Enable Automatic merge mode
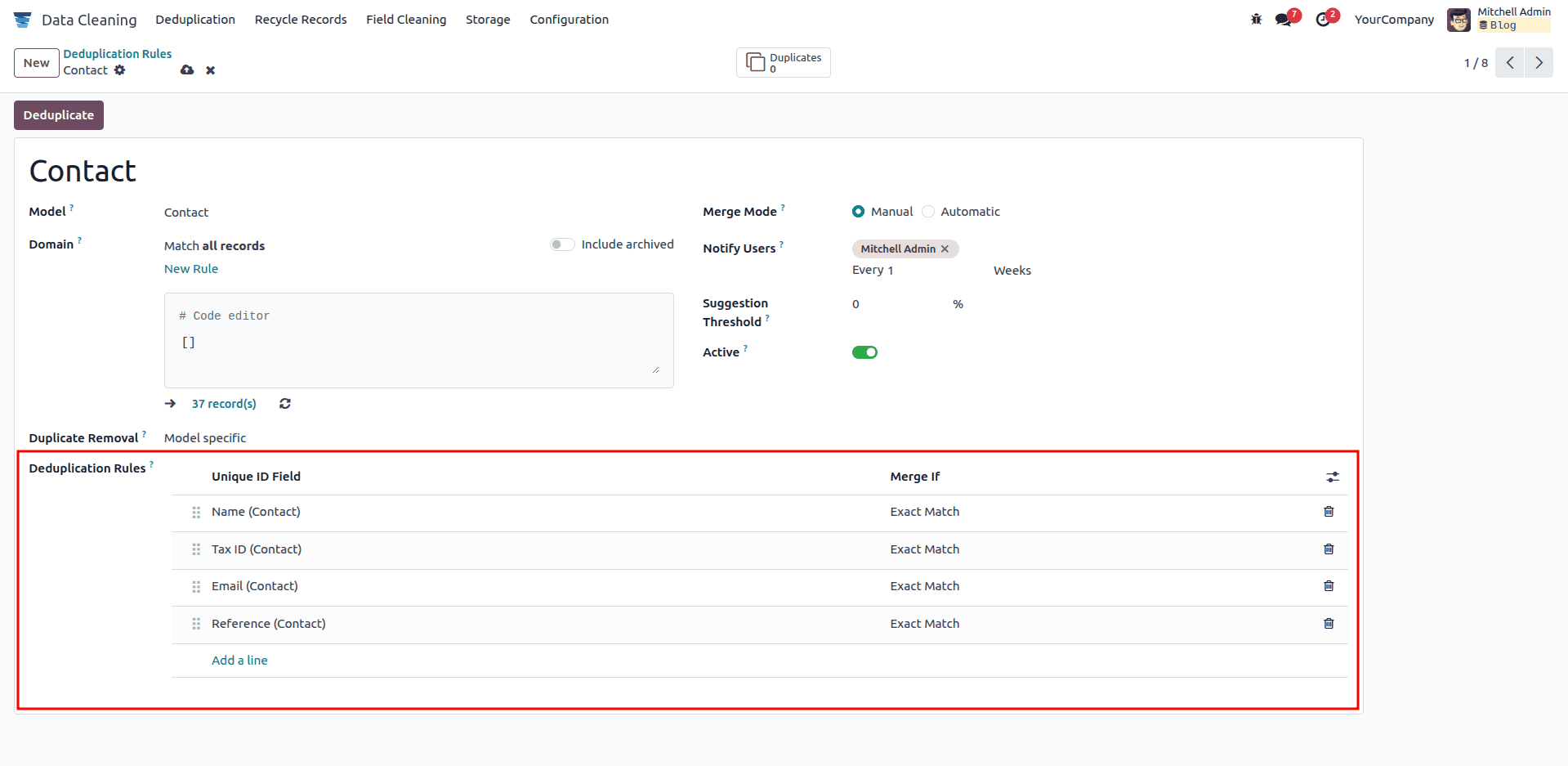 pyautogui.click(x=928, y=211)
